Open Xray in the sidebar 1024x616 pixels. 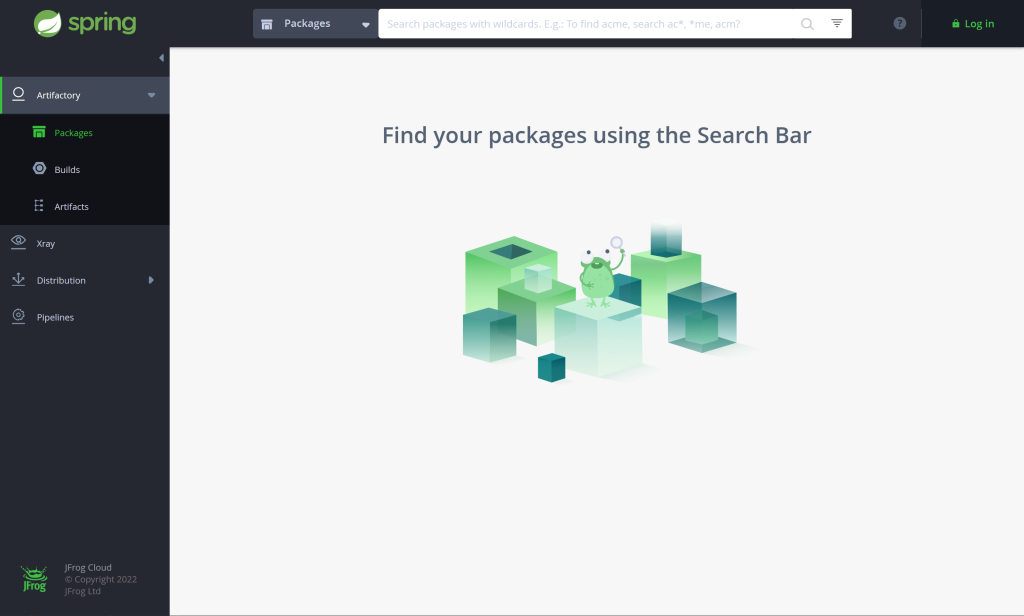(x=85, y=243)
